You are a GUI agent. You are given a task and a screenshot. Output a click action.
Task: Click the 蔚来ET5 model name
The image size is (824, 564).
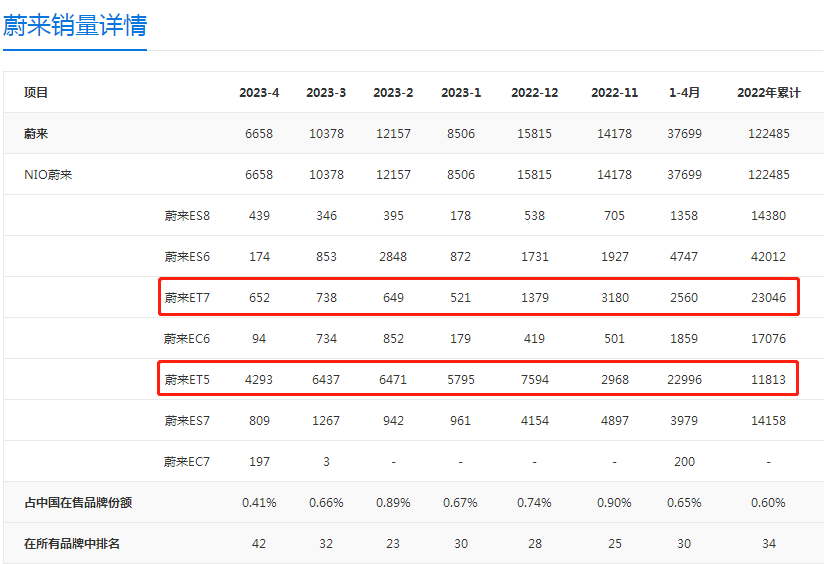pyautogui.click(x=187, y=380)
